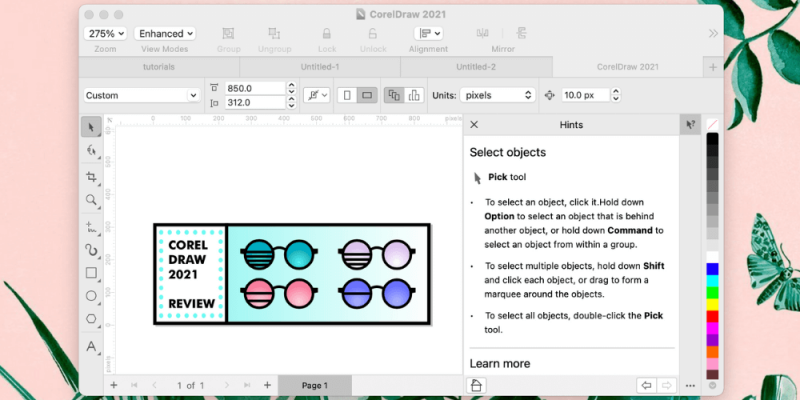This screenshot has width=800, height=400.
Task: Toggle the Hints docker tab icon
Action: tap(689, 125)
